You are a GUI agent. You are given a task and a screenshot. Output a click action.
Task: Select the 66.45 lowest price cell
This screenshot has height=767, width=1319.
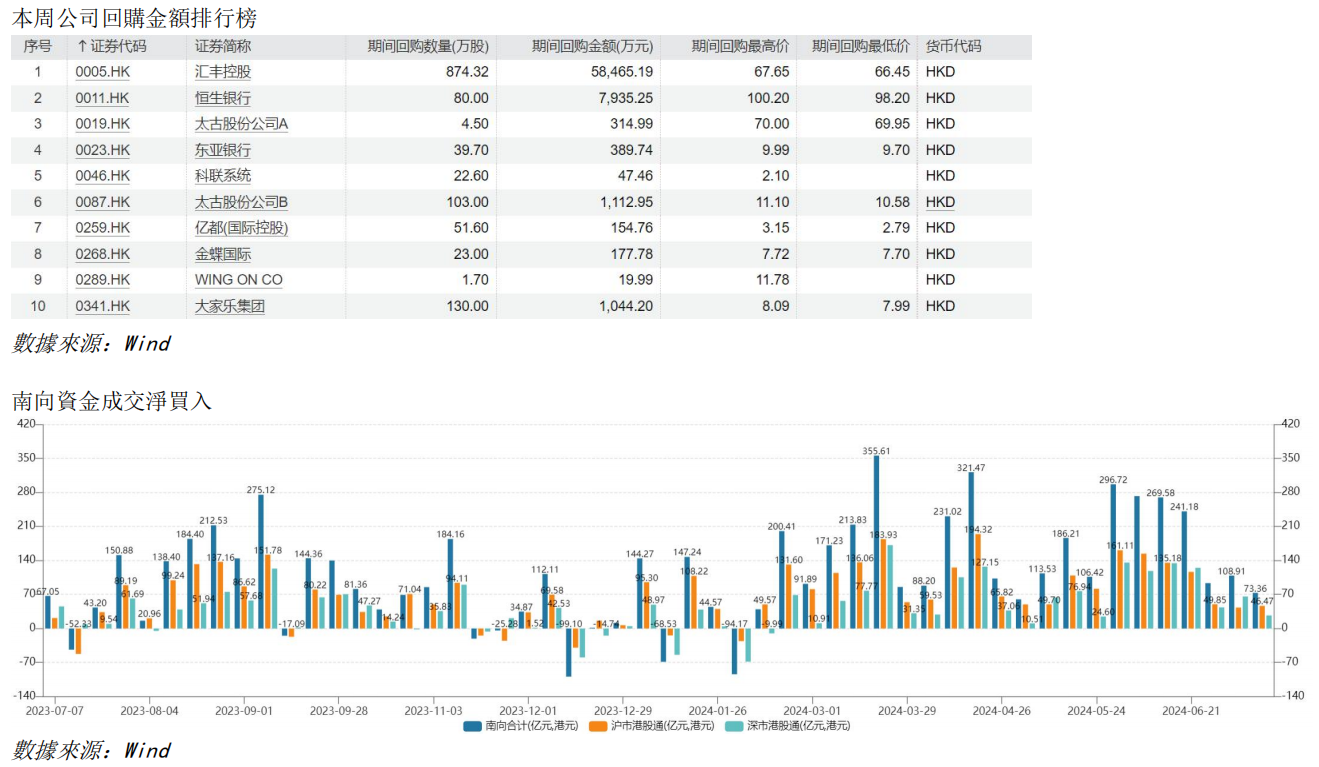tap(892, 72)
